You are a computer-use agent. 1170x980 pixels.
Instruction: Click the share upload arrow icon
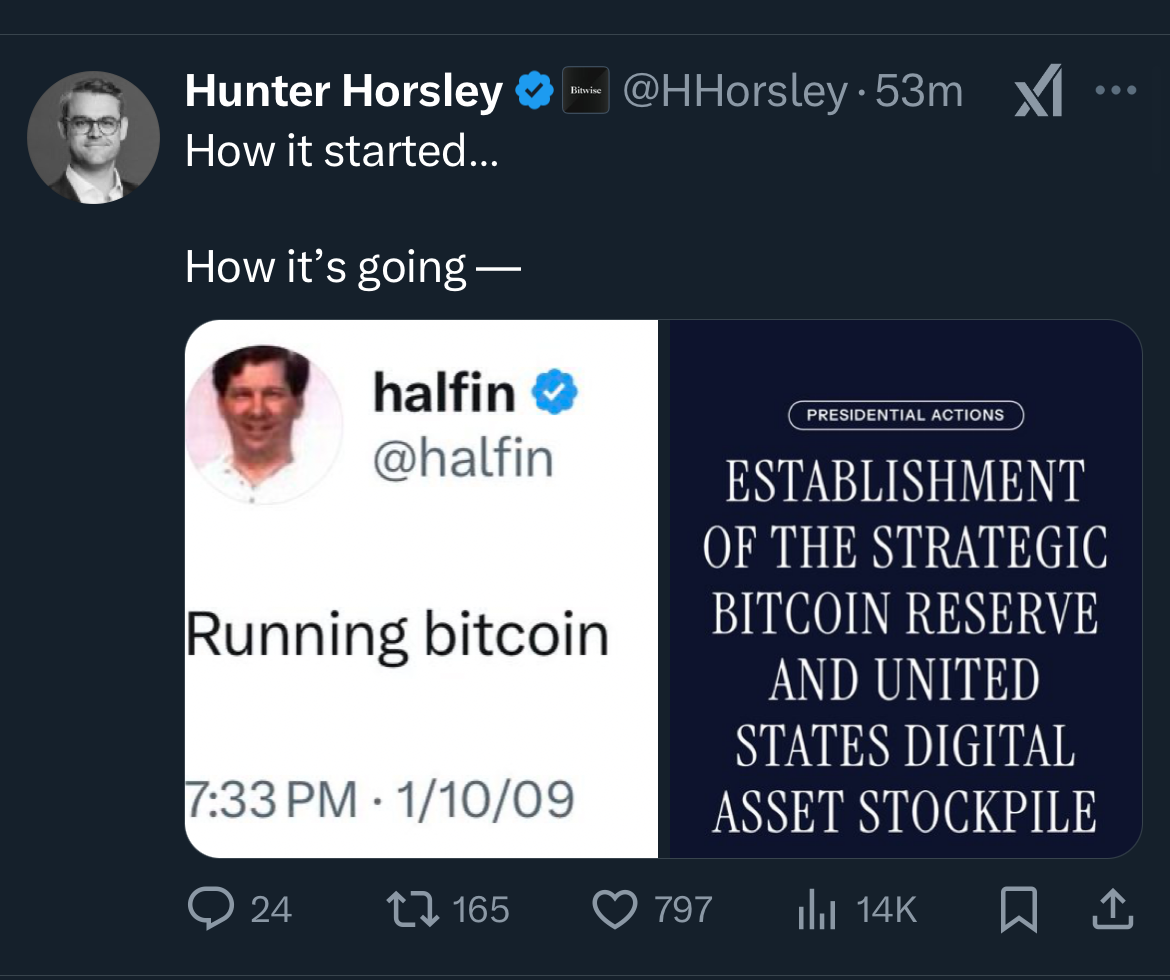[x=1116, y=908]
